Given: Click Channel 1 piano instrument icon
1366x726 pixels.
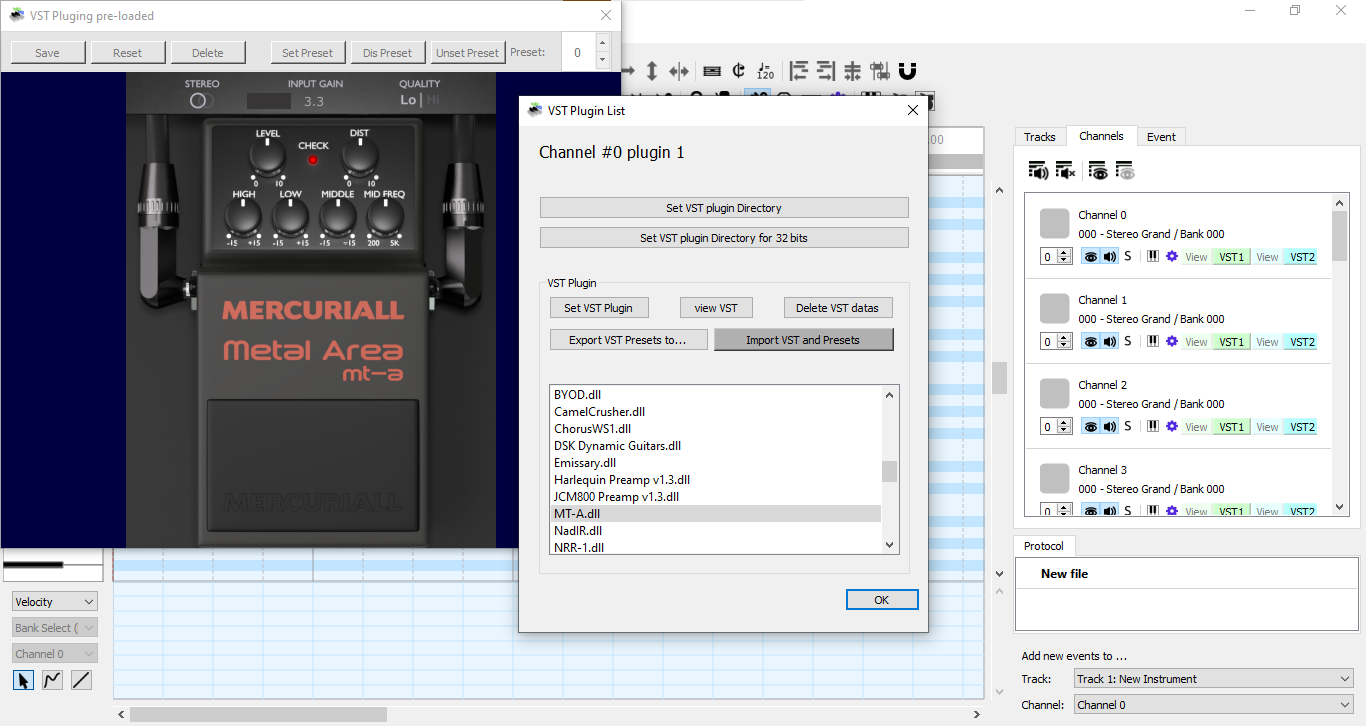Looking at the screenshot, I should [1153, 342].
